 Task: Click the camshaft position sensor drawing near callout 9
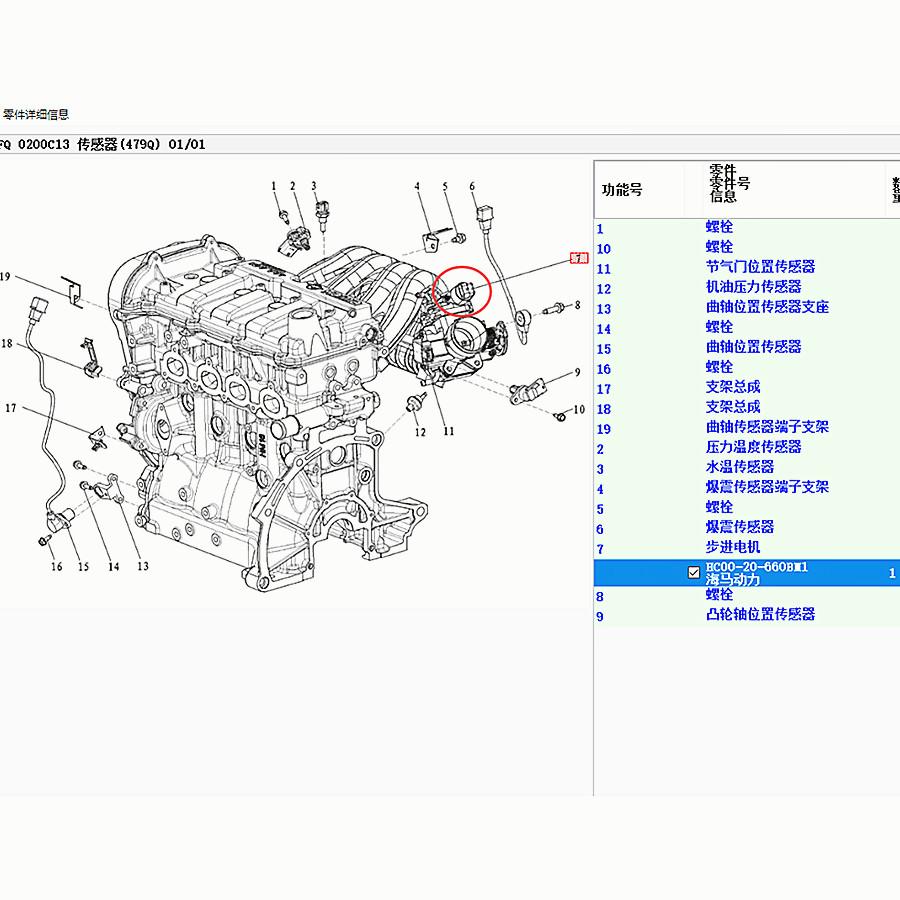coord(527,391)
